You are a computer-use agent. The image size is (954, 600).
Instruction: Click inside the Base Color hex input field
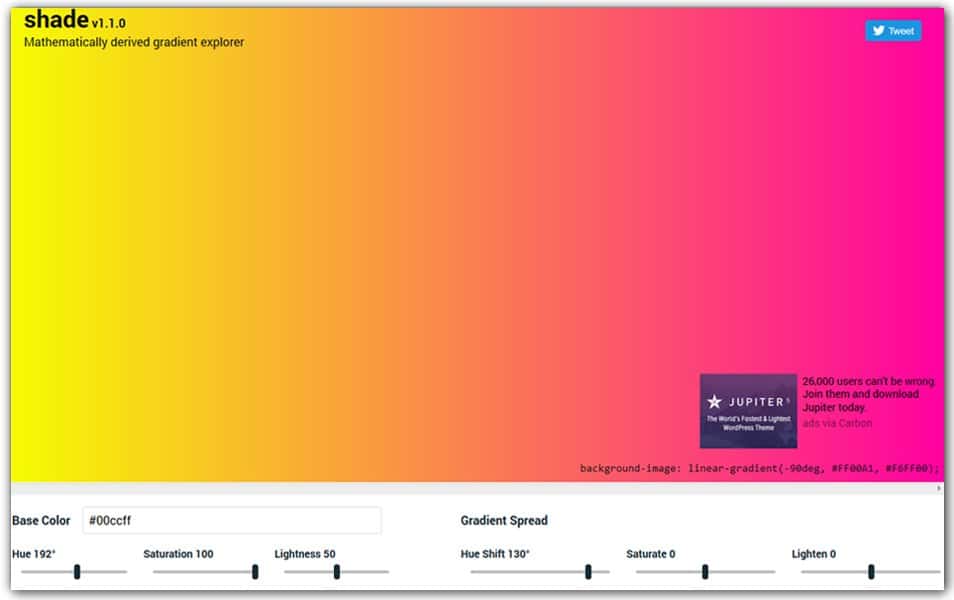(x=232, y=521)
